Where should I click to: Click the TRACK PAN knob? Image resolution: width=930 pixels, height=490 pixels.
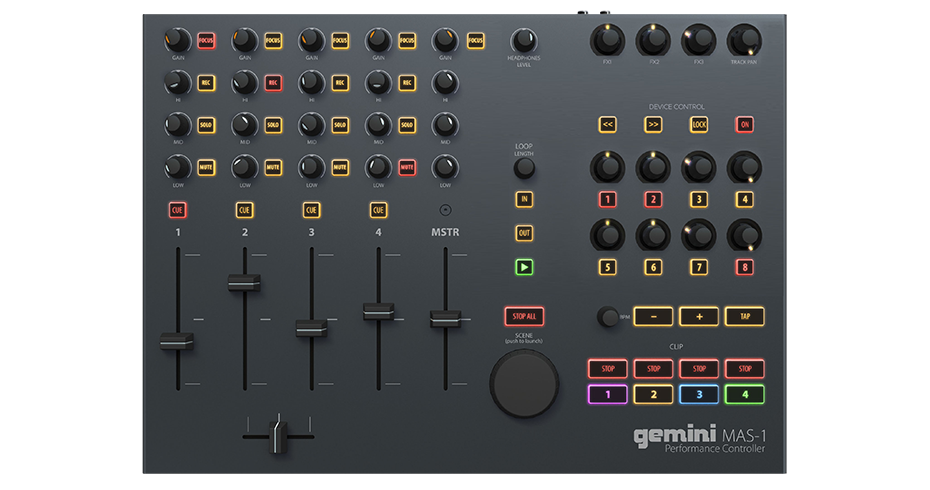click(744, 40)
